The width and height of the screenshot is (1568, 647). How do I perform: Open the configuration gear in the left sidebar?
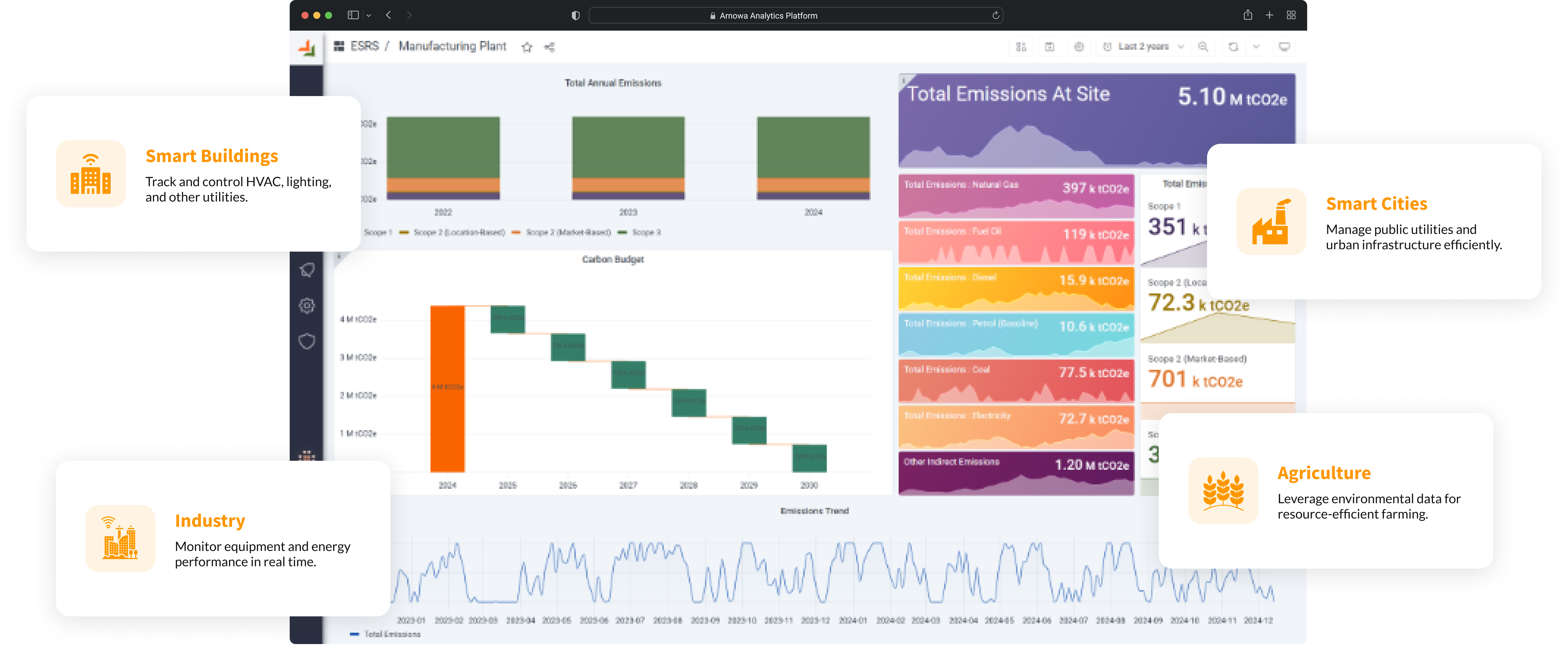pyautogui.click(x=307, y=306)
